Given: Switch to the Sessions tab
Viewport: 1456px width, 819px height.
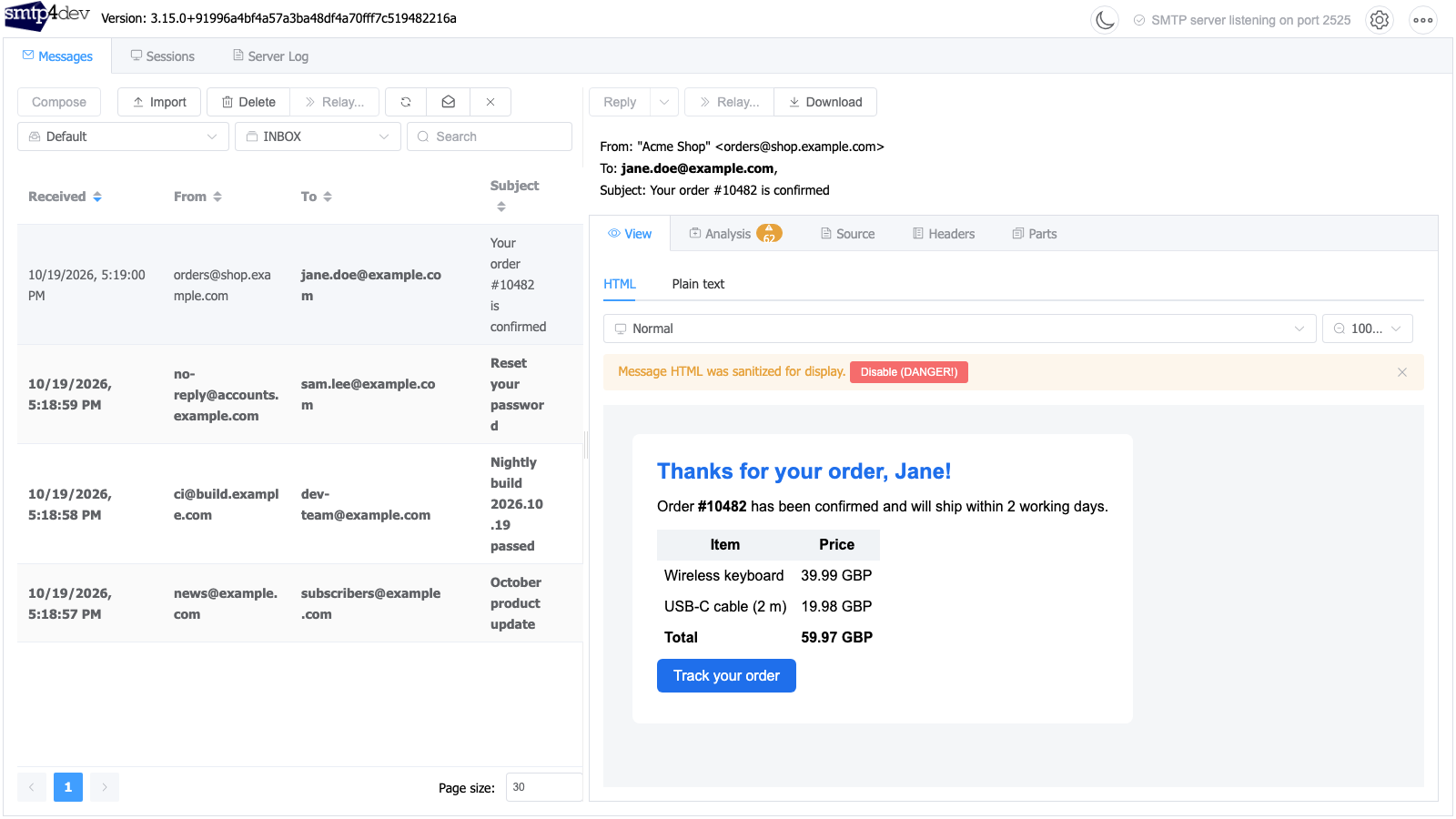Looking at the screenshot, I should pyautogui.click(x=162, y=56).
